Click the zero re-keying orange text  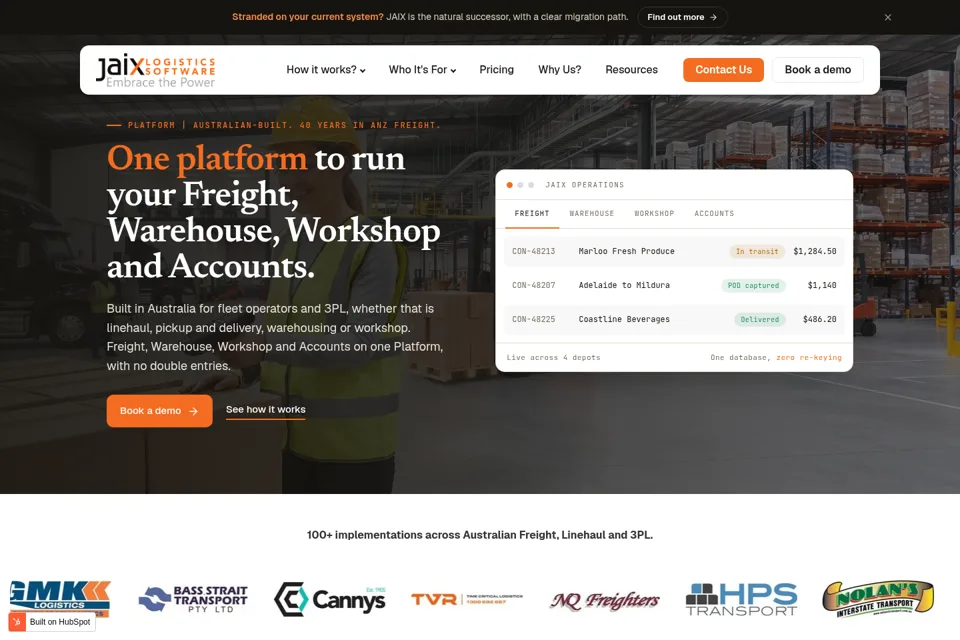tap(809, 358)
